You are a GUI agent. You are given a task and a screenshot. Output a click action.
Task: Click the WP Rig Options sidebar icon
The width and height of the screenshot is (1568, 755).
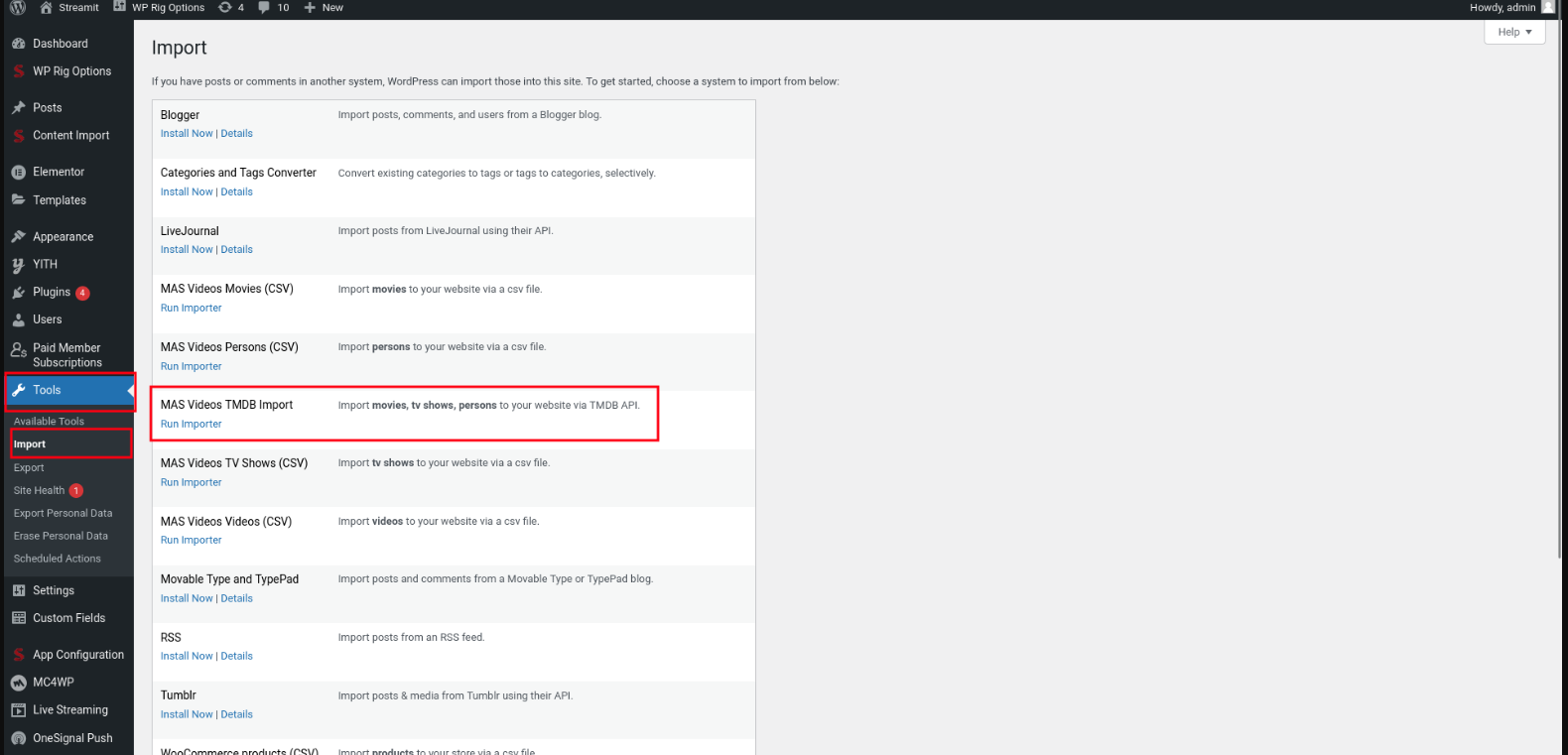point(18,71)
